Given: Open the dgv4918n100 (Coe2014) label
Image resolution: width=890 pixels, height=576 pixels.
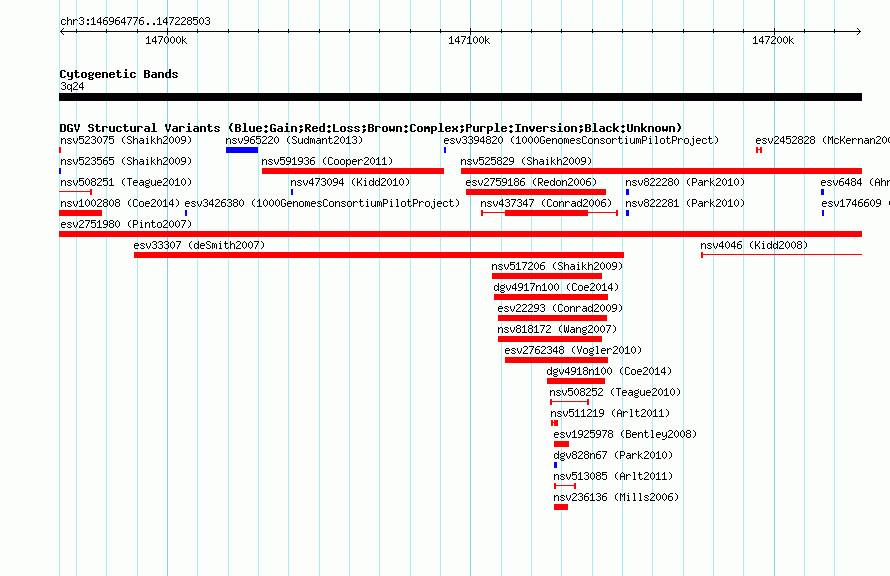Looking at the screenshot, I should pyautogui.click(x=609, y=371).
